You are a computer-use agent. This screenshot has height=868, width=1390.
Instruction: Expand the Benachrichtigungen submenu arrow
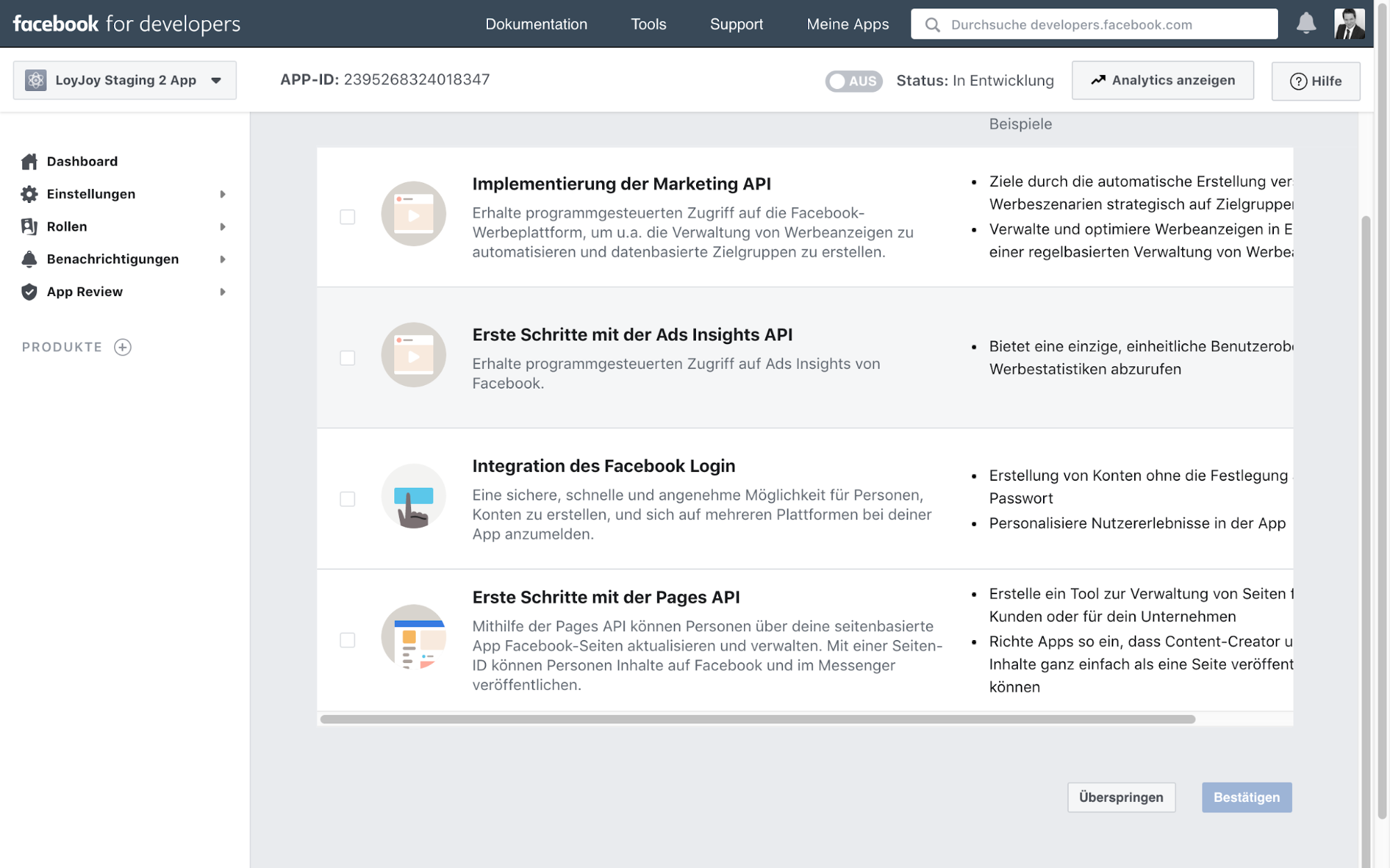(223, 259)
